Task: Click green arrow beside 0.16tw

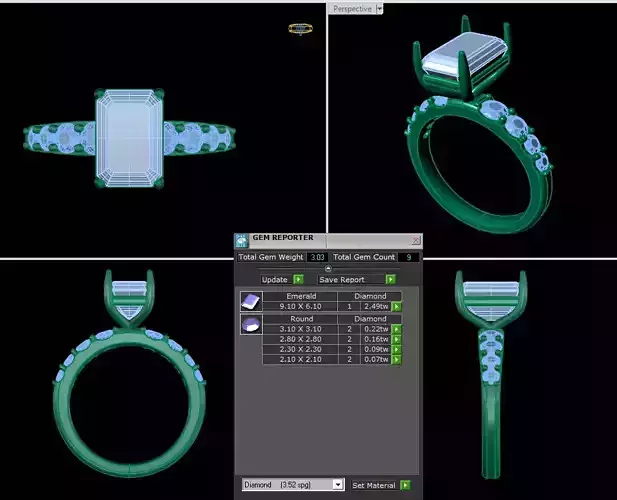Action: pyautogui.click(x=397, y=339)
